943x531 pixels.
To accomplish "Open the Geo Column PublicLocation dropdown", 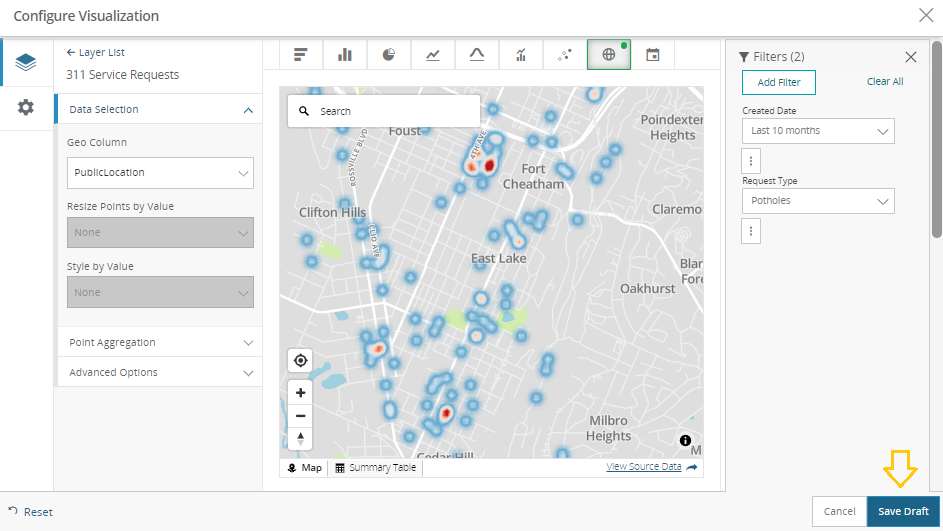I will (x=160, y=173).
